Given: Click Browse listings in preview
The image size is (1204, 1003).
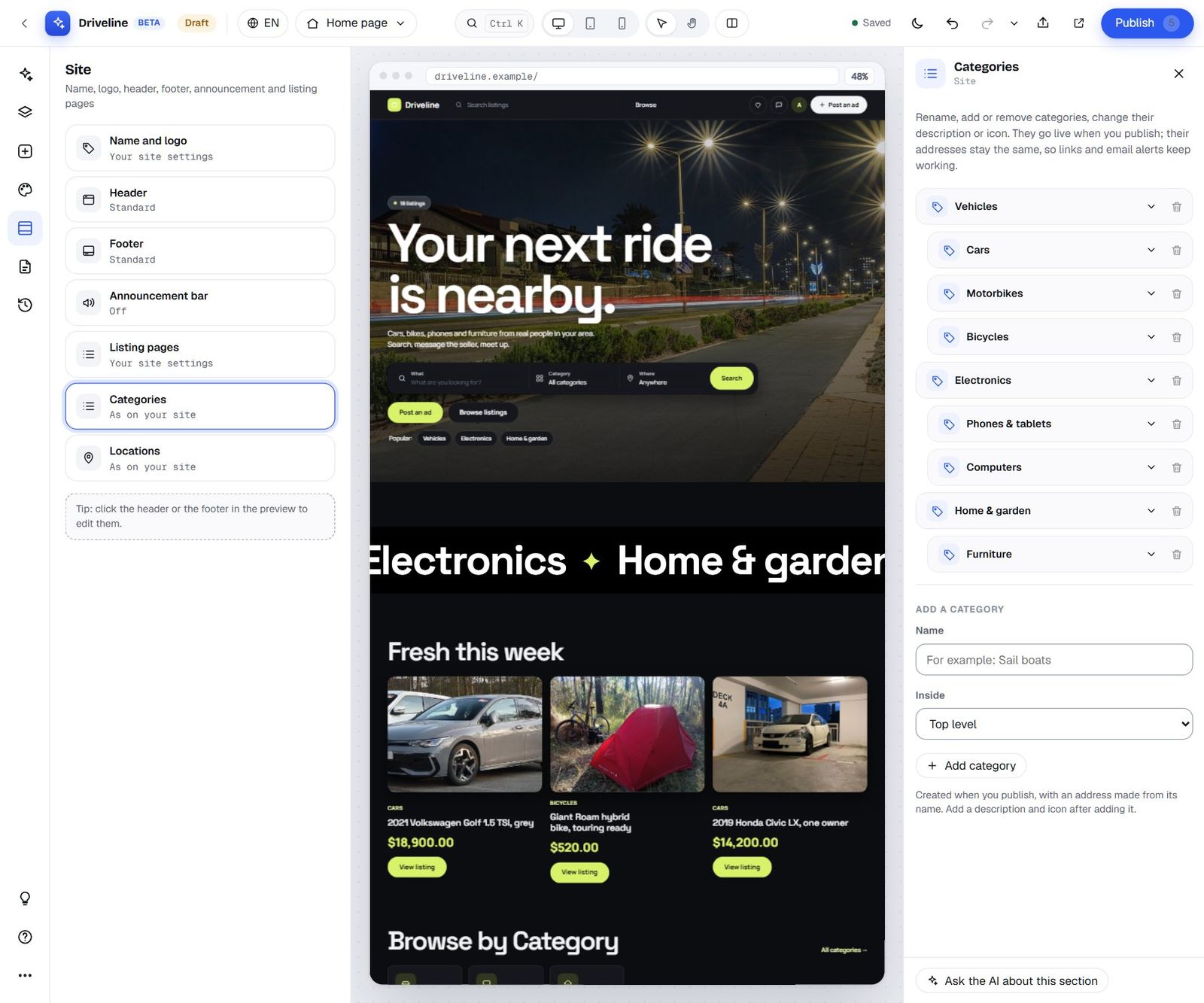Looking at the screenshot, I should click(x=483, y=412).
